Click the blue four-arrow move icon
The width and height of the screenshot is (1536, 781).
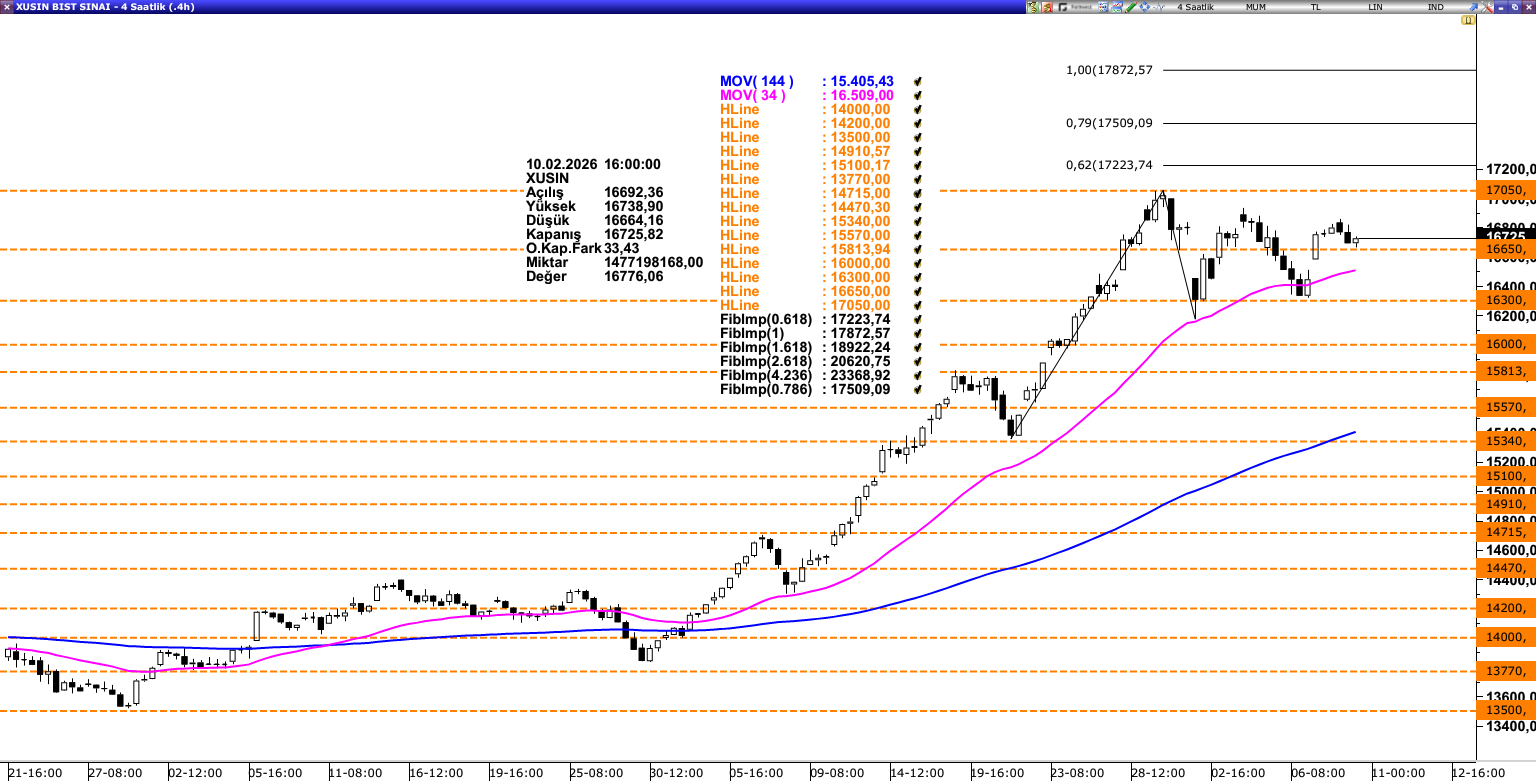(x=1145, y=7)
